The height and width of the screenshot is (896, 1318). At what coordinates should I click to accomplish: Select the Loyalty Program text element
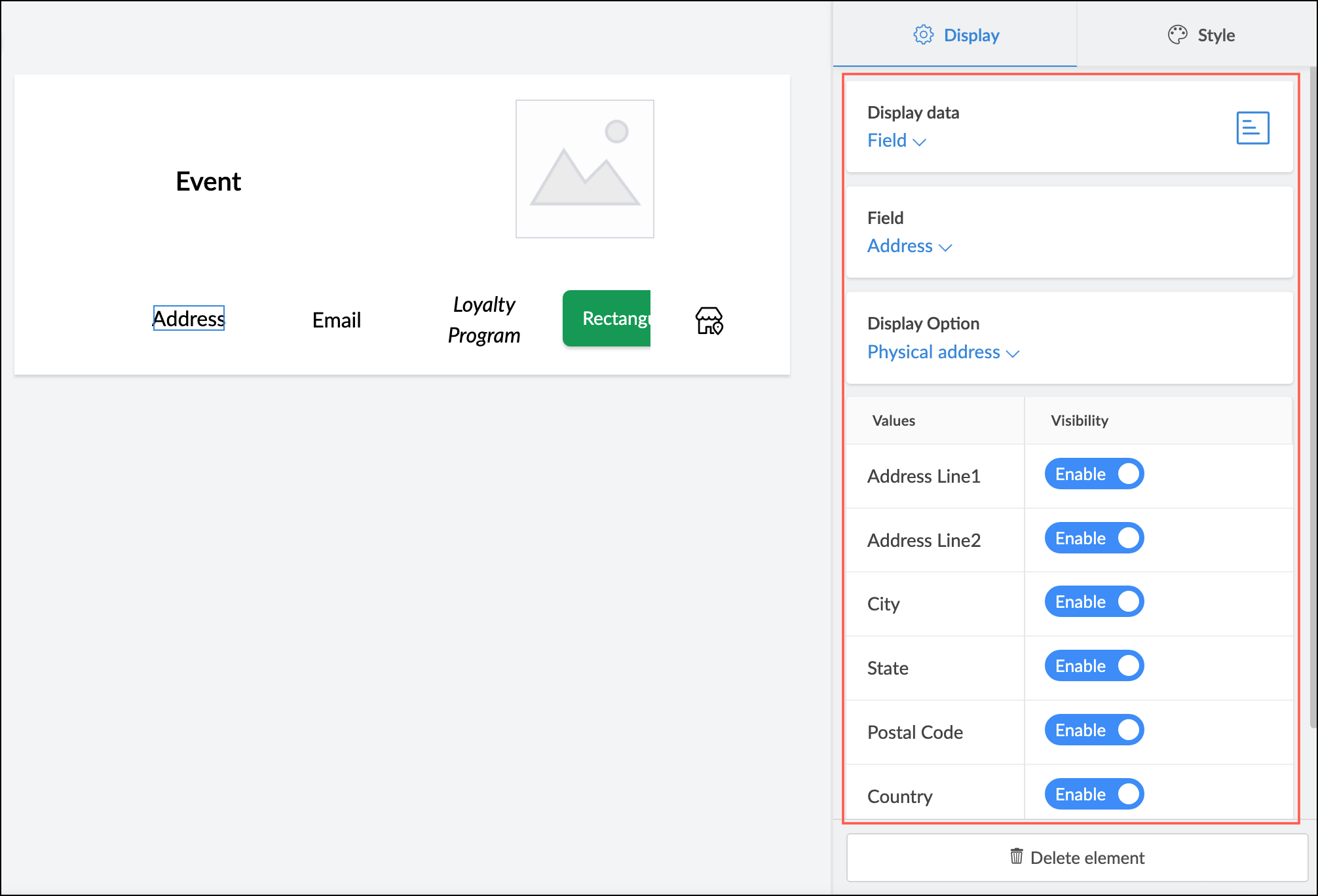[484, 320]
